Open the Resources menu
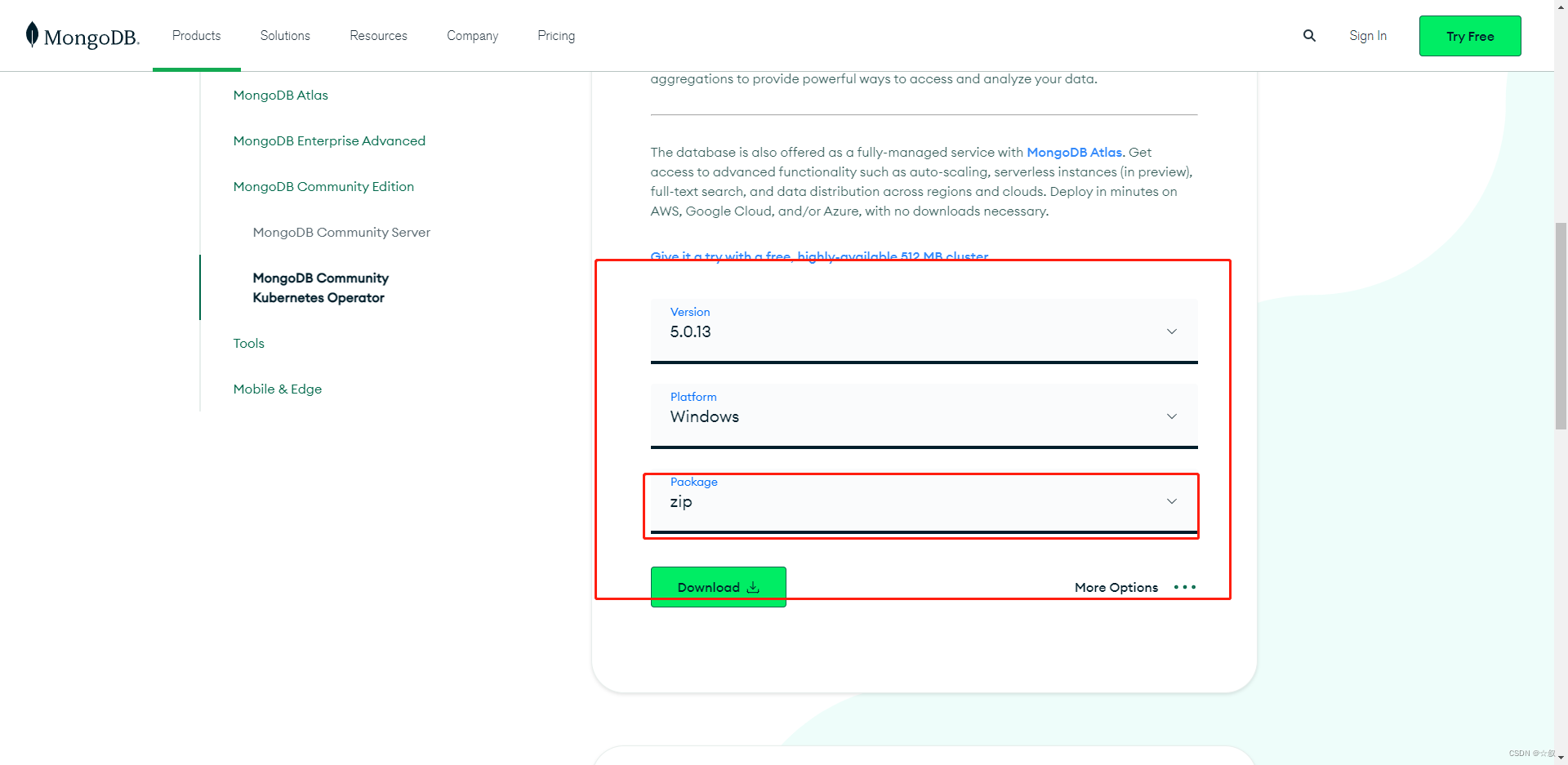 coord(378,36)
